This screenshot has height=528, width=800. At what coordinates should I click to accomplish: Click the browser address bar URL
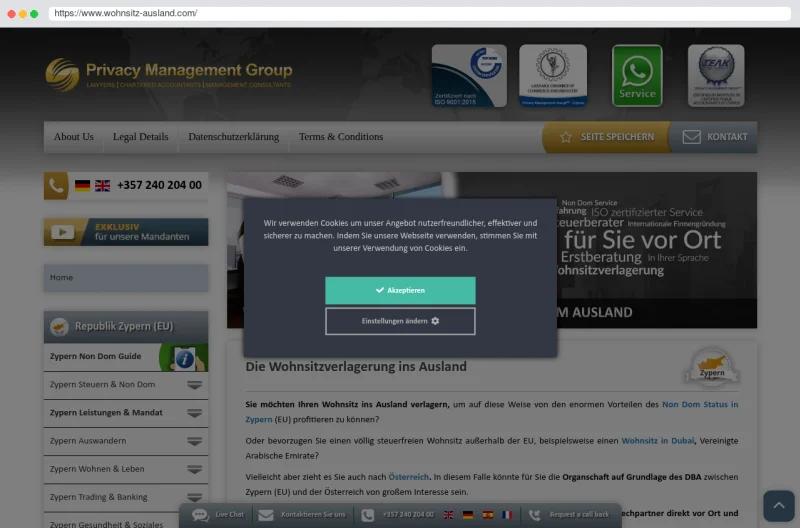(126, 13)
